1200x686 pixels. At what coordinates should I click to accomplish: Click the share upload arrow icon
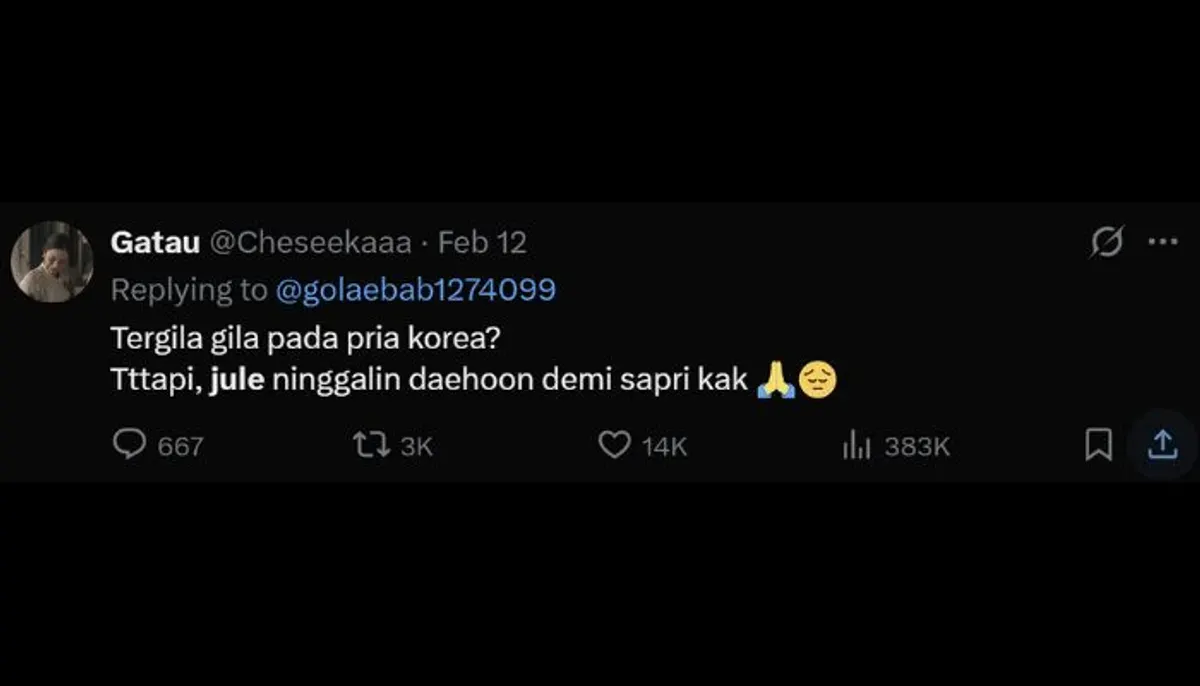[1162, 445]
